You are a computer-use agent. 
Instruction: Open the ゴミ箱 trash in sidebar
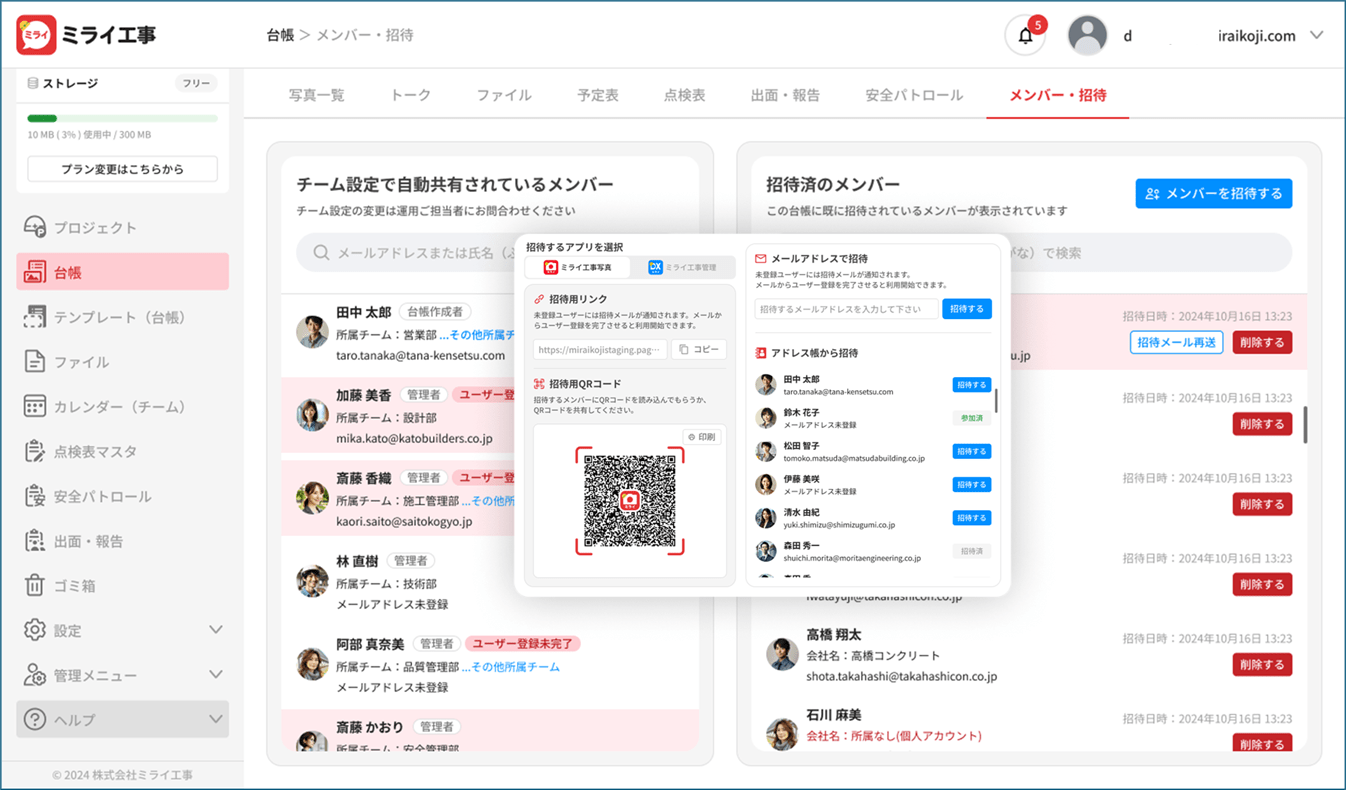pyautogui.click(x=122, y=586)
